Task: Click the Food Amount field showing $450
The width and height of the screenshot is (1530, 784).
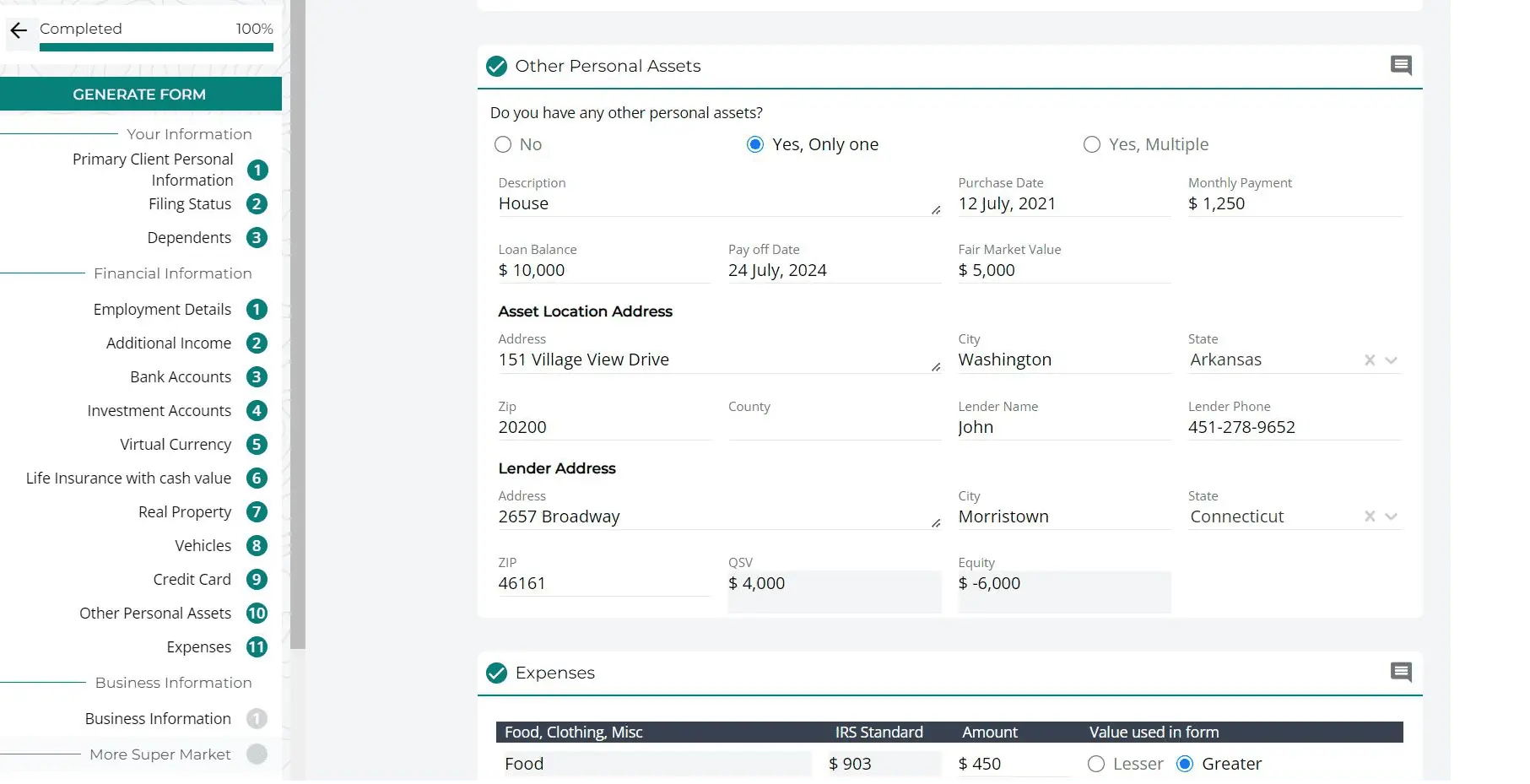Action: tap(1015, 764)
